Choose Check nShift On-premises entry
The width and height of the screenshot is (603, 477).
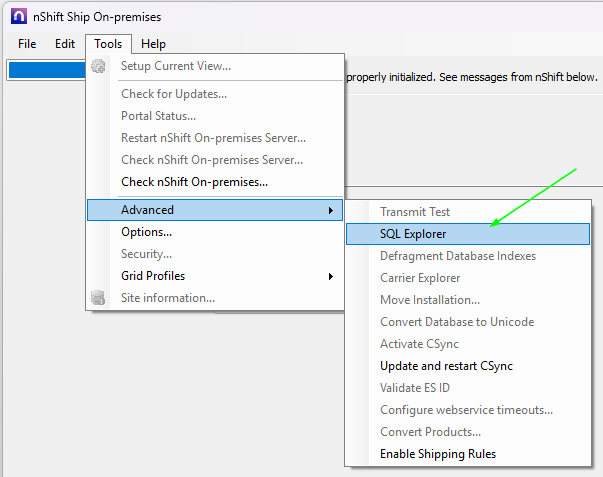pyautogui.click(x=194, y=182)
